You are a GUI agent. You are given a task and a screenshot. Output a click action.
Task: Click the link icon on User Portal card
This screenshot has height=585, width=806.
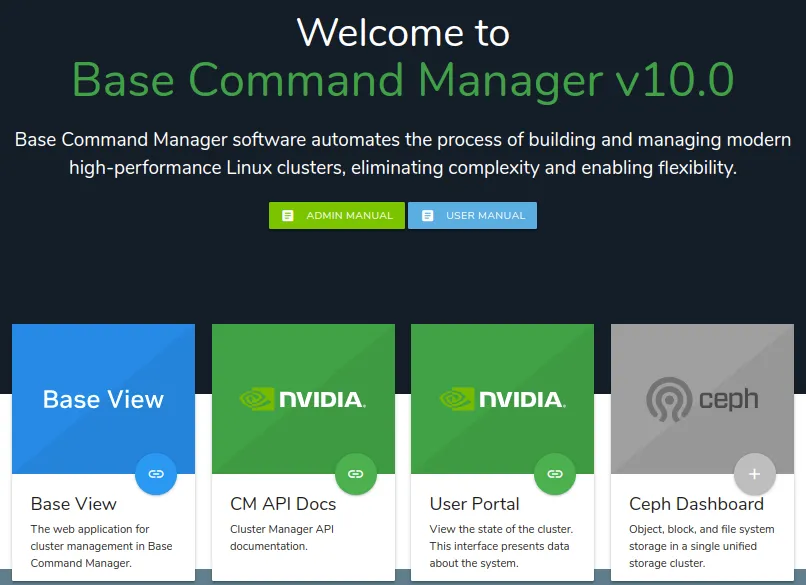coord(555,474)
